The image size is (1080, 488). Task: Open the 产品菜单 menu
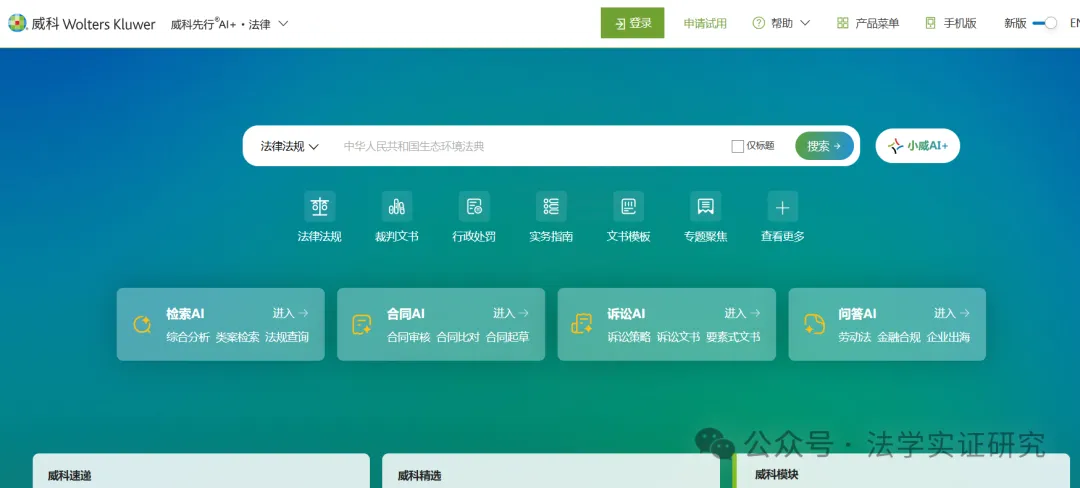pos(868,23)
